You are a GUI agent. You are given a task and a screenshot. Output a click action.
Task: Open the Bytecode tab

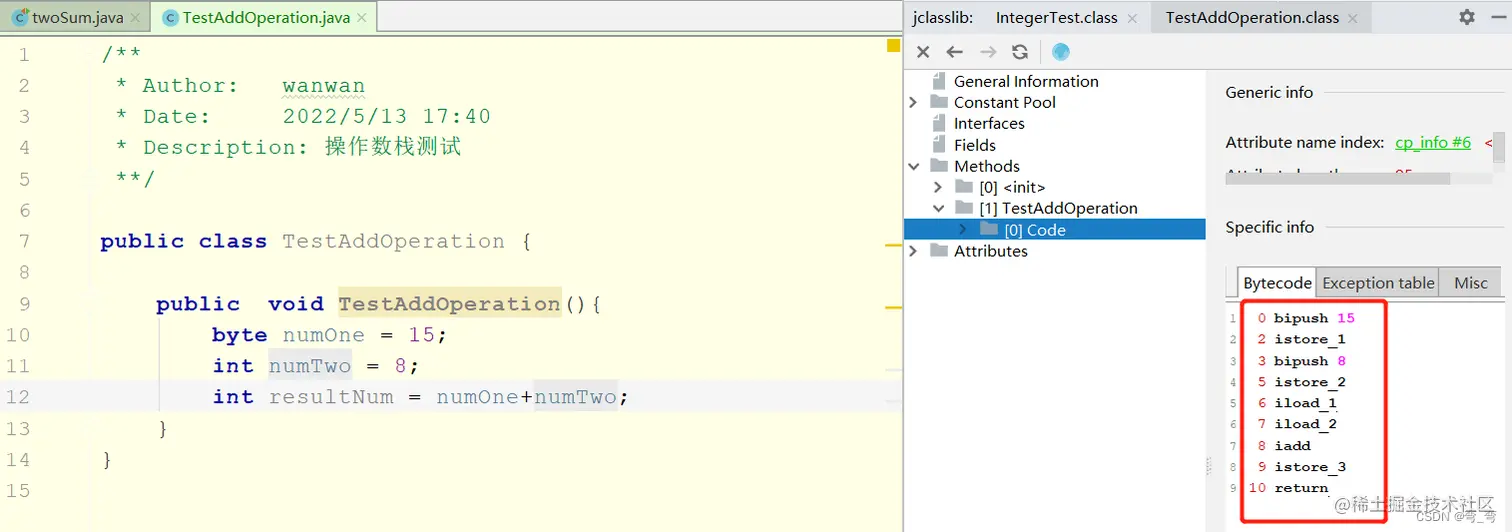coord(1277,283)
